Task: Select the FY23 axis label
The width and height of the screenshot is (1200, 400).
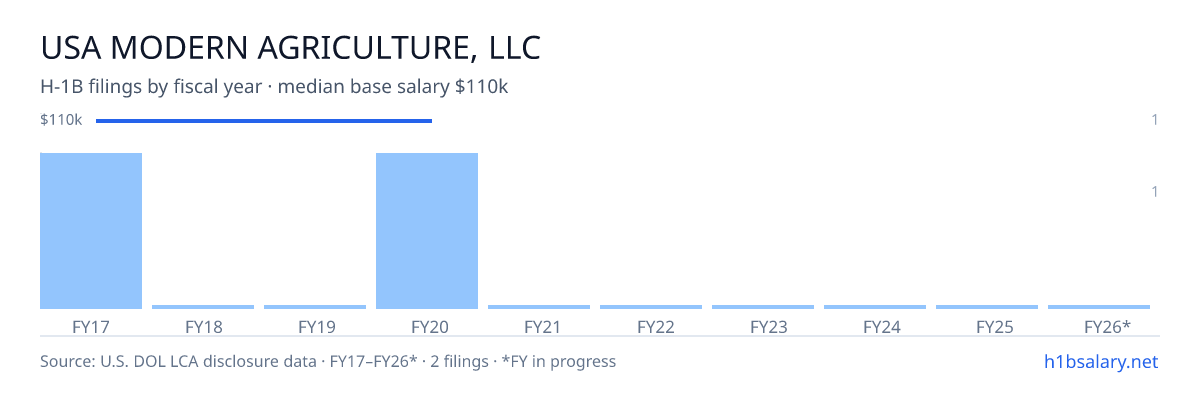Action: (x=763, y=327)
